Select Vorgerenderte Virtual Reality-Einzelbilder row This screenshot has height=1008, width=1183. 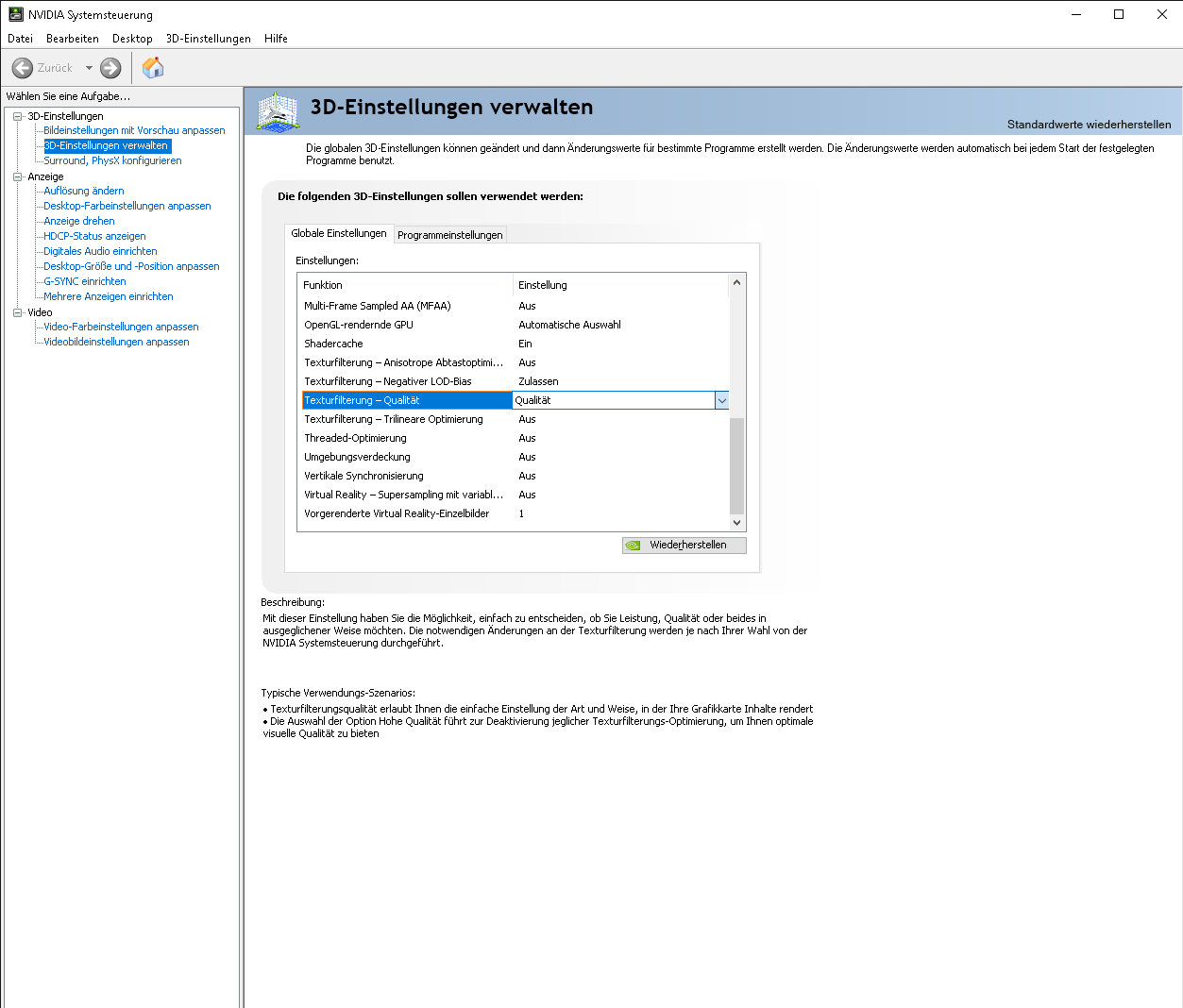tap(515, 513)
